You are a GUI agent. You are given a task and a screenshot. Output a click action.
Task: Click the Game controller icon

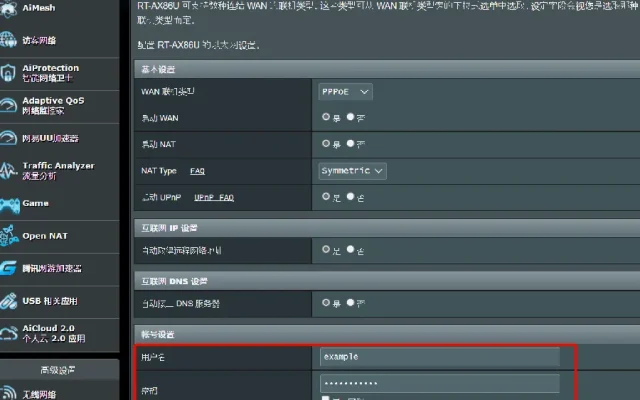point(10,204)
